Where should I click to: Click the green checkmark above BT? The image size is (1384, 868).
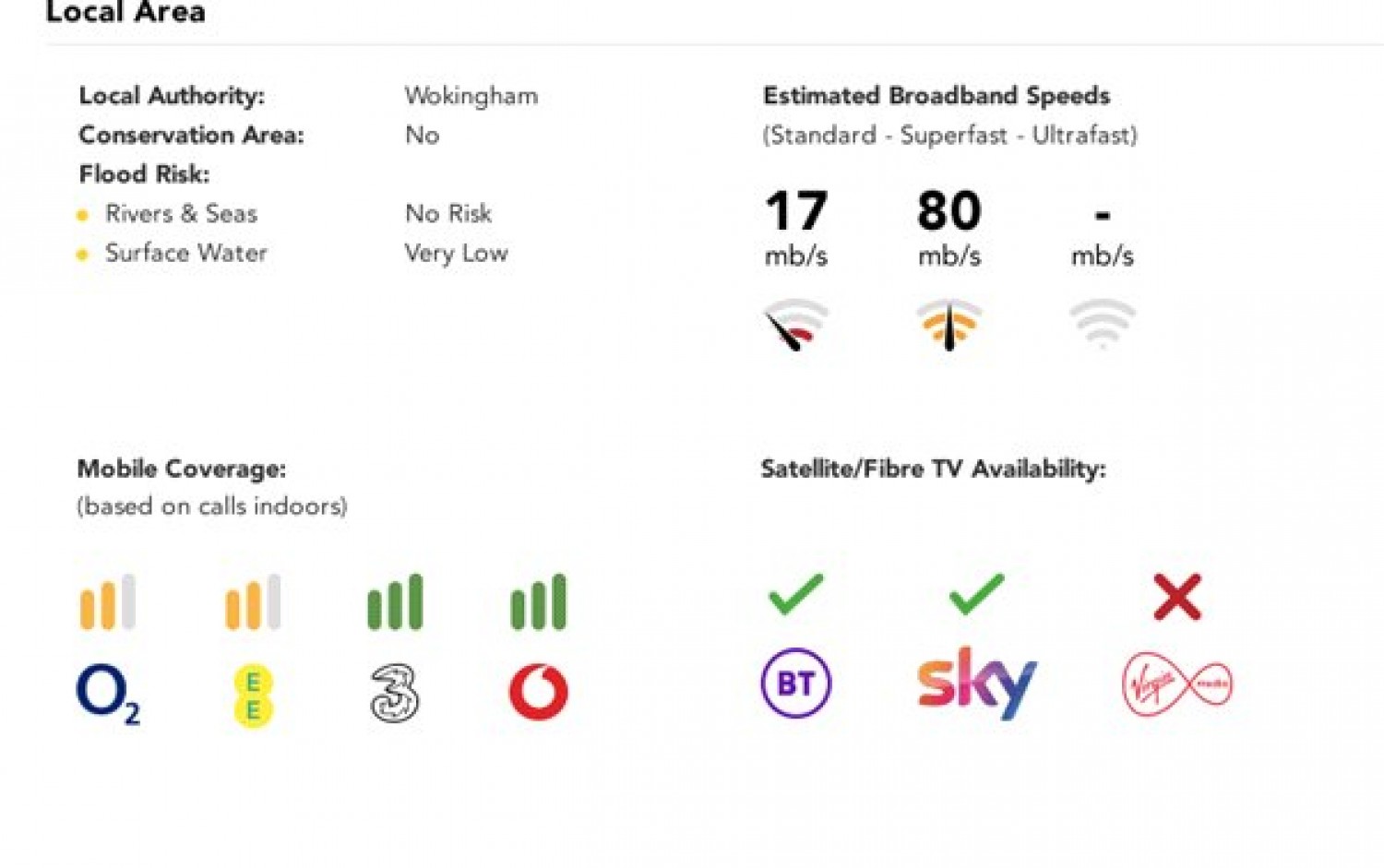pos(795,595)
